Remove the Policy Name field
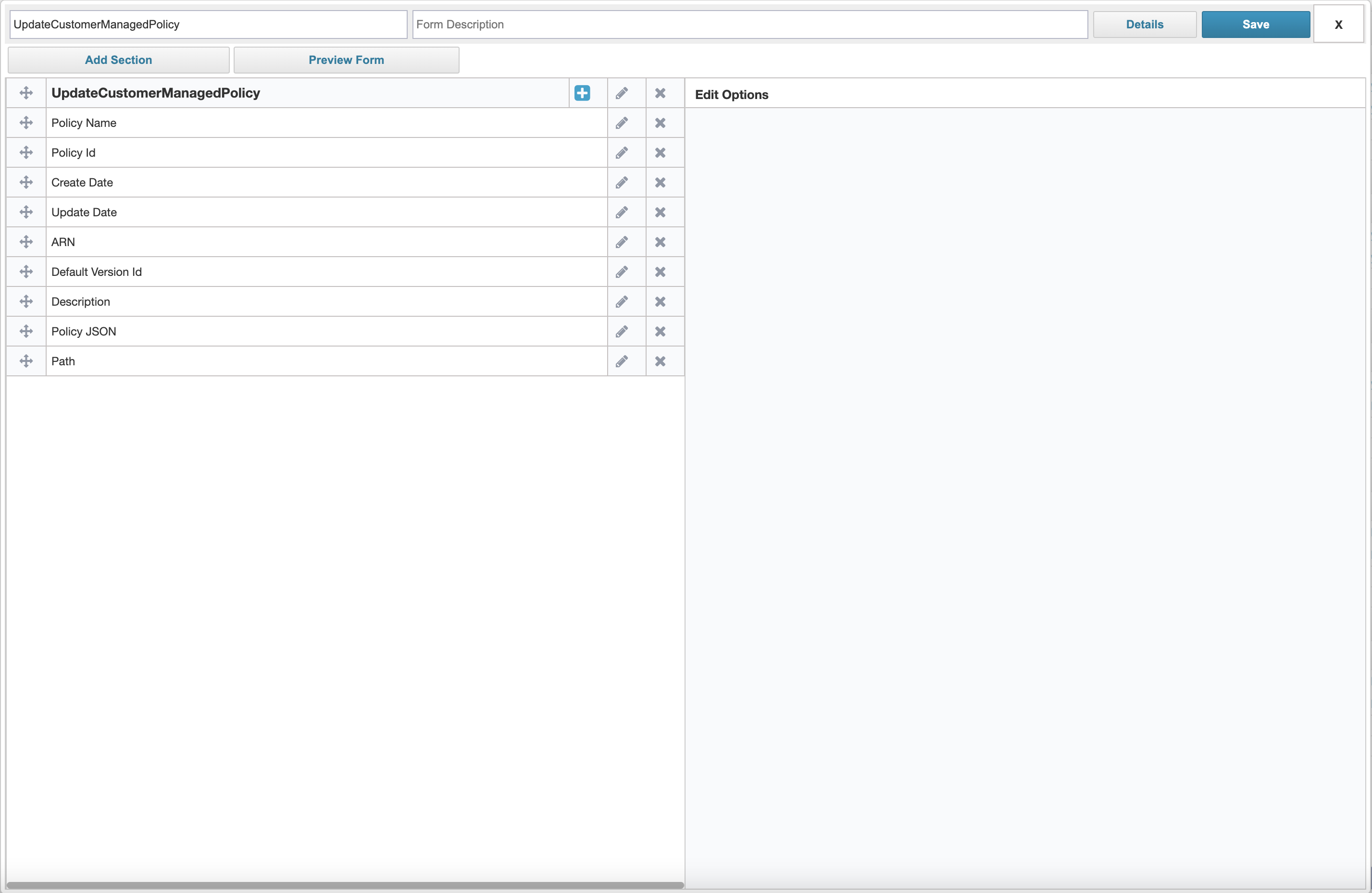 (x=660, y=123)
